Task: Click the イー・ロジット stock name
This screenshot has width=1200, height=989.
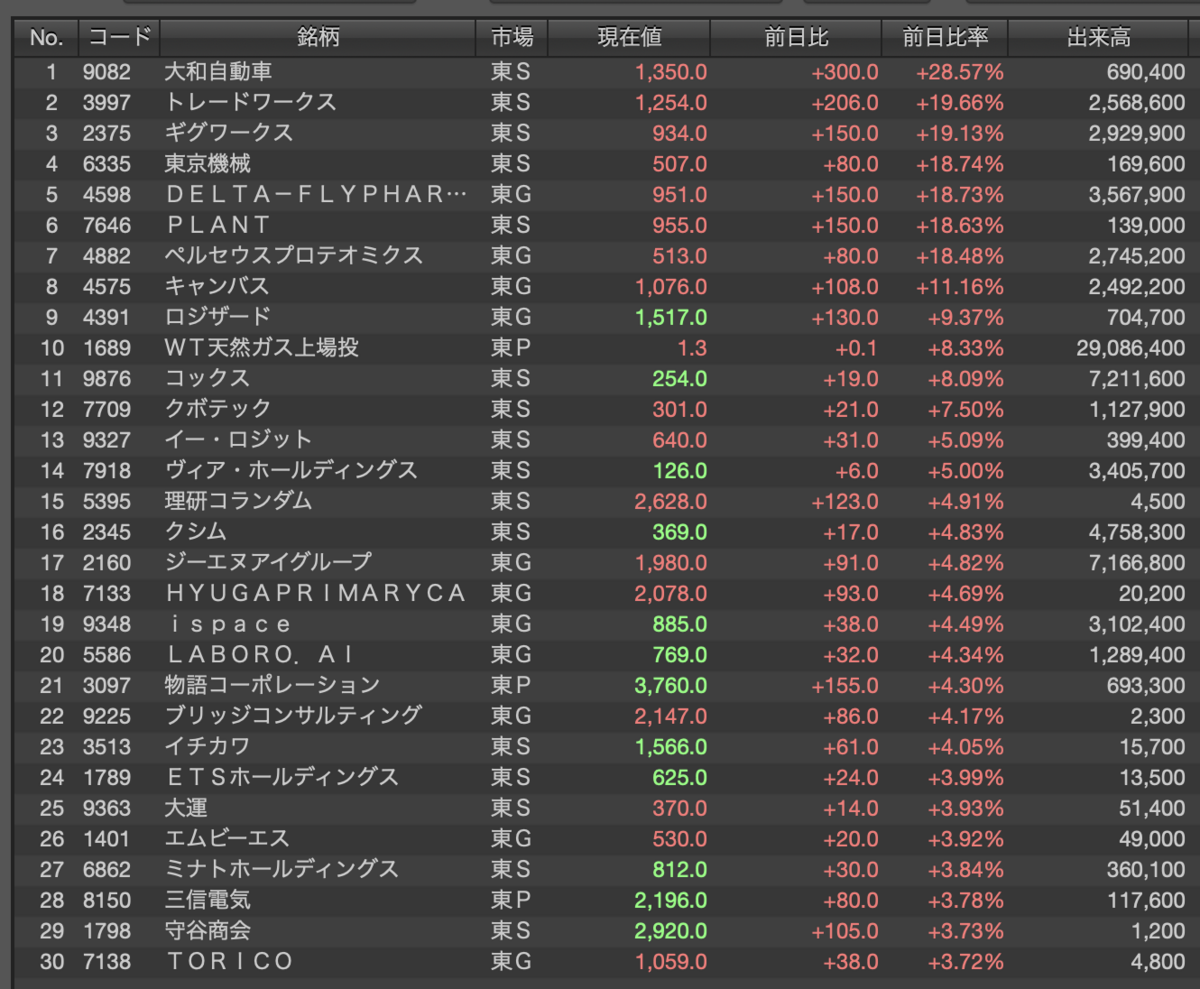Action: pos(239,439)
